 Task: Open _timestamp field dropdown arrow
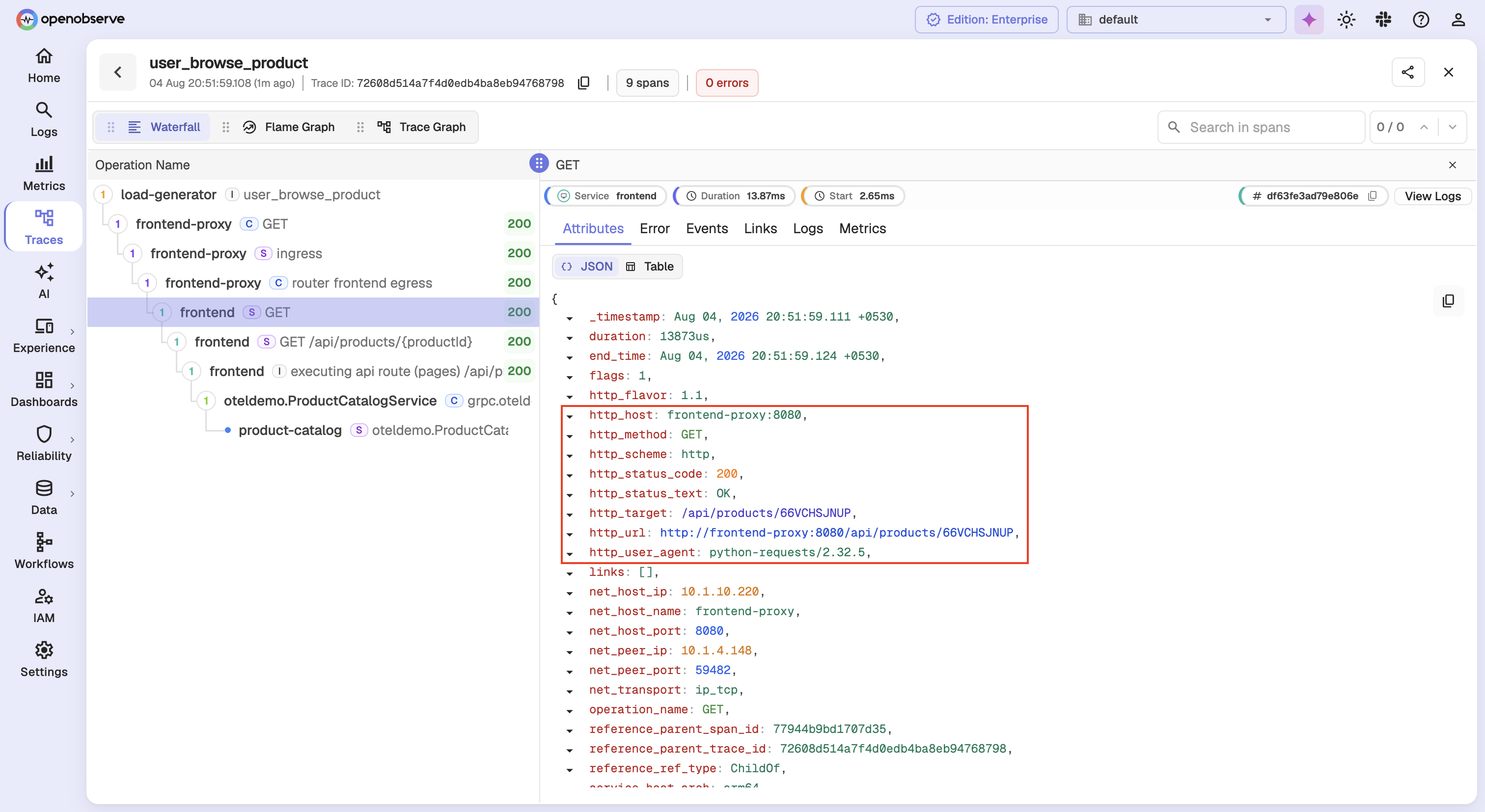(x=570, y=318)
